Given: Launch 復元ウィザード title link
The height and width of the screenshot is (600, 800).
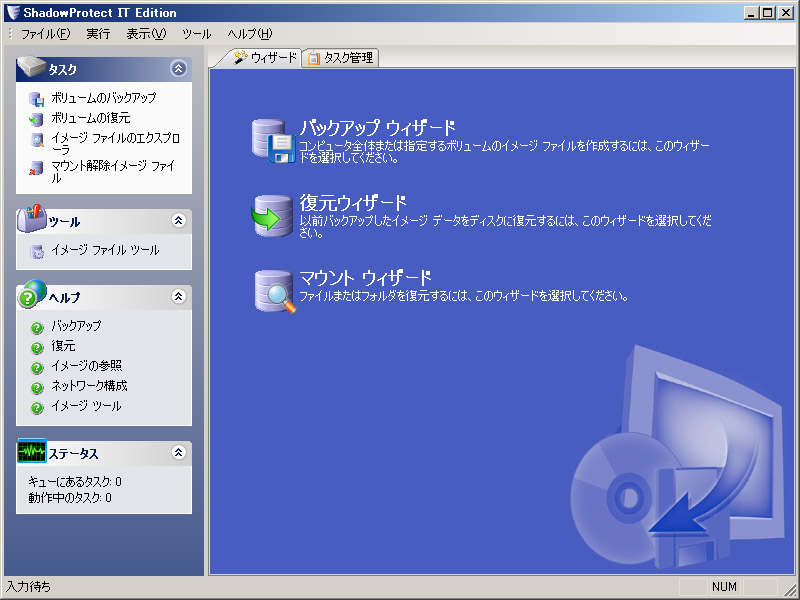Looking at the screenshot, I should click(x=353, y=203).
